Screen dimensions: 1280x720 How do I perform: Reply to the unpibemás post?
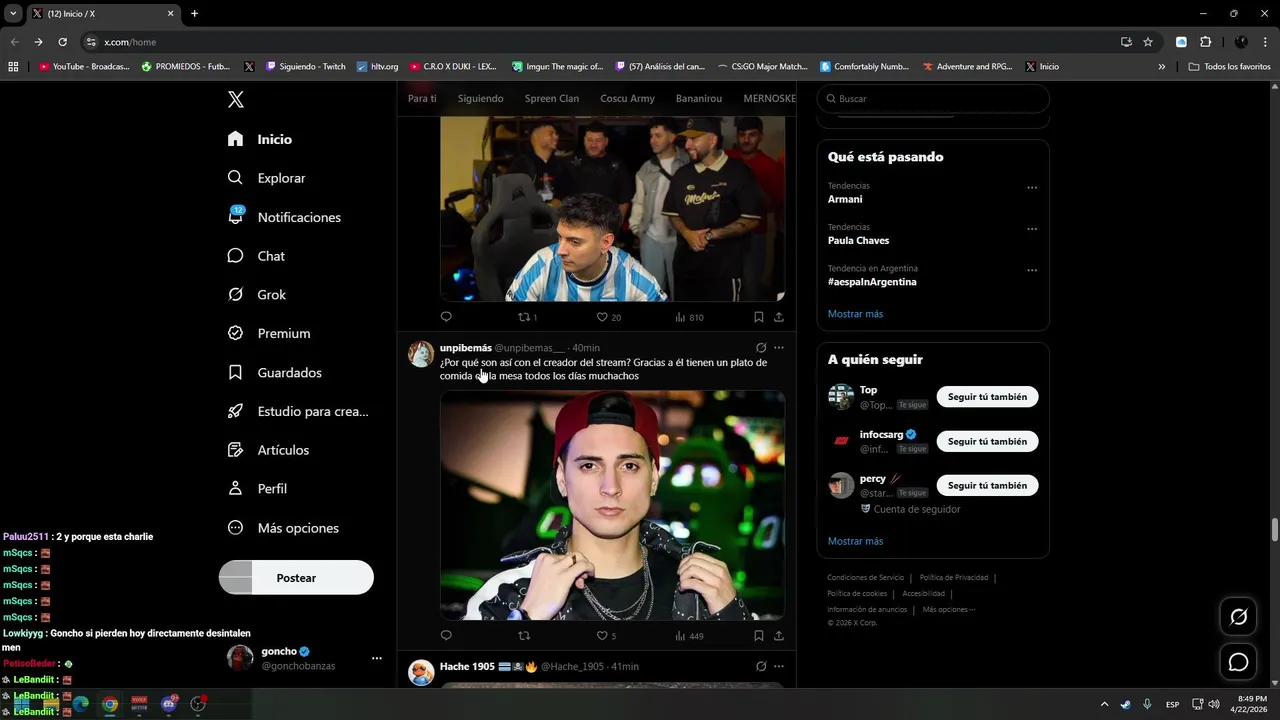(x=446, y=636)
